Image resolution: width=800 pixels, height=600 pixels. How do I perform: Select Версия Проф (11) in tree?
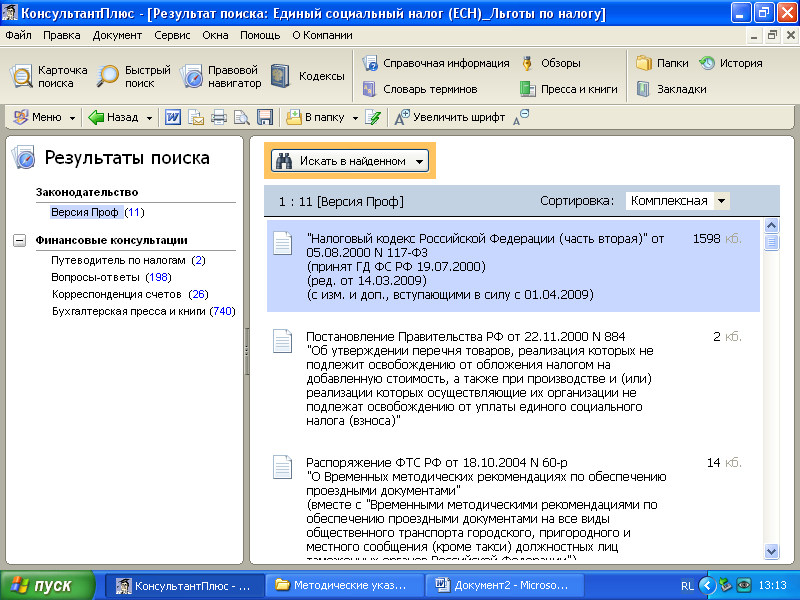click(x=97, y=212)
